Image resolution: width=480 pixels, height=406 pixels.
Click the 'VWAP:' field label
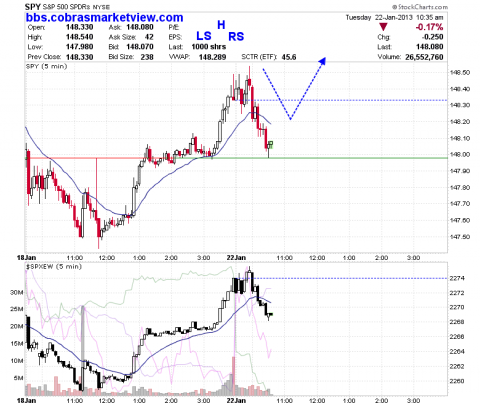point(179,57)
